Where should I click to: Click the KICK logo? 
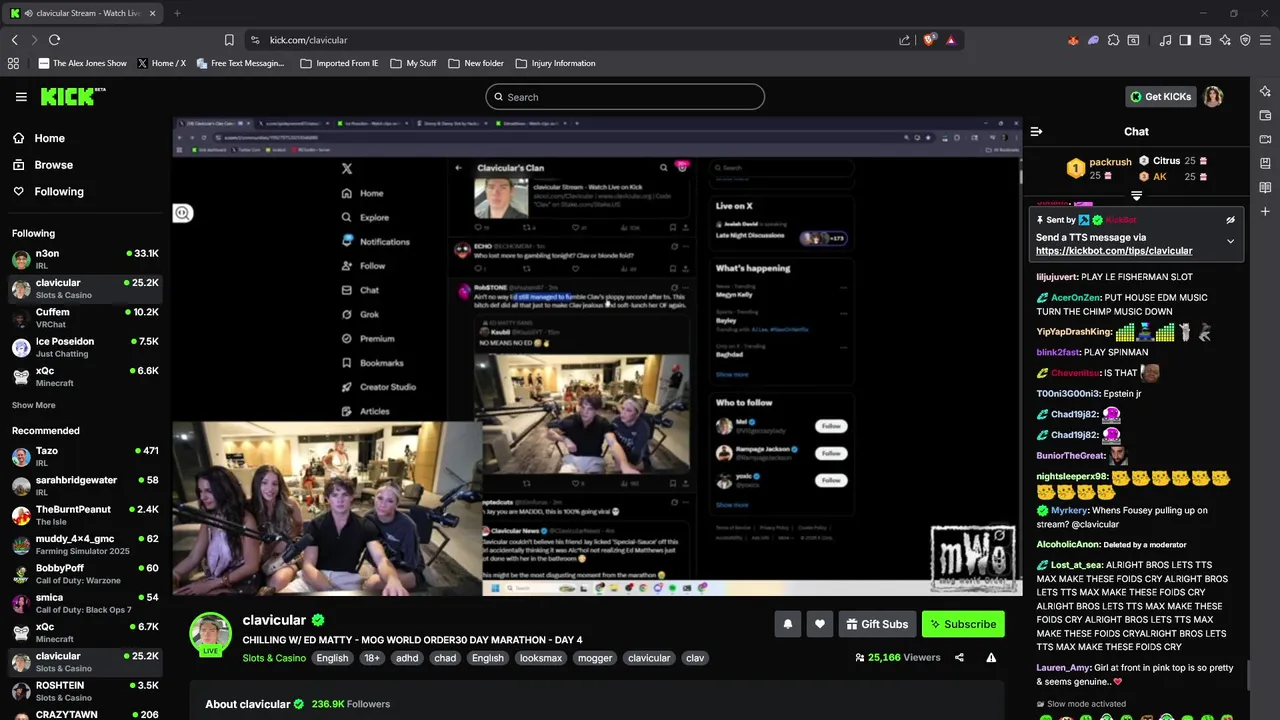point(72,96)
